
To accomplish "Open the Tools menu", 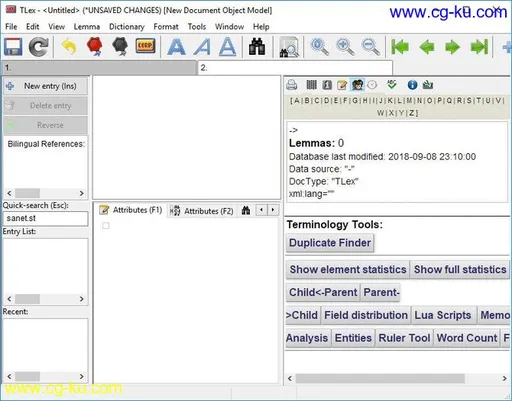I will [x=197, y=27].
